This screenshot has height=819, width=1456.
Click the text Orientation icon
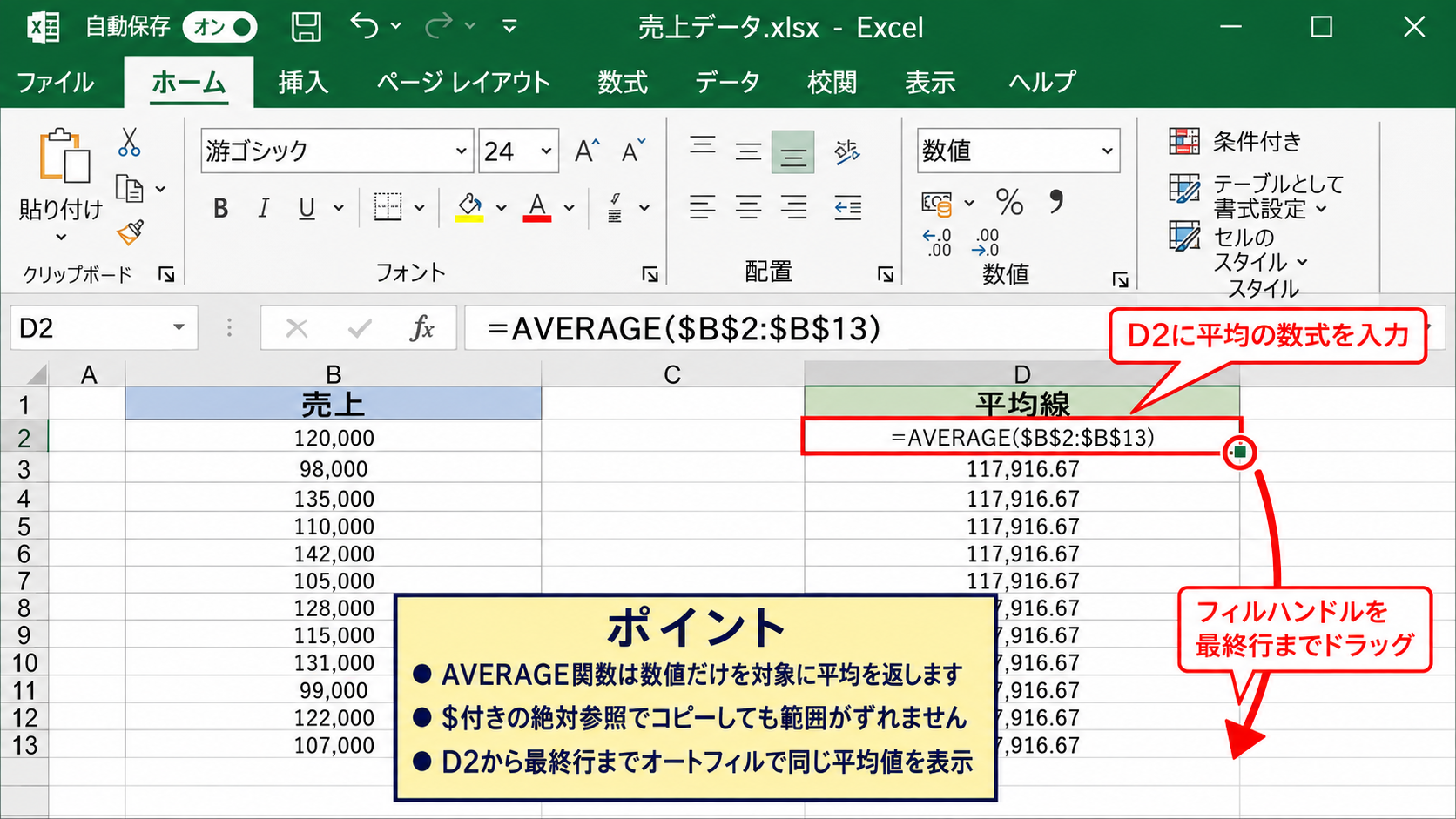(x=846, y=151)
